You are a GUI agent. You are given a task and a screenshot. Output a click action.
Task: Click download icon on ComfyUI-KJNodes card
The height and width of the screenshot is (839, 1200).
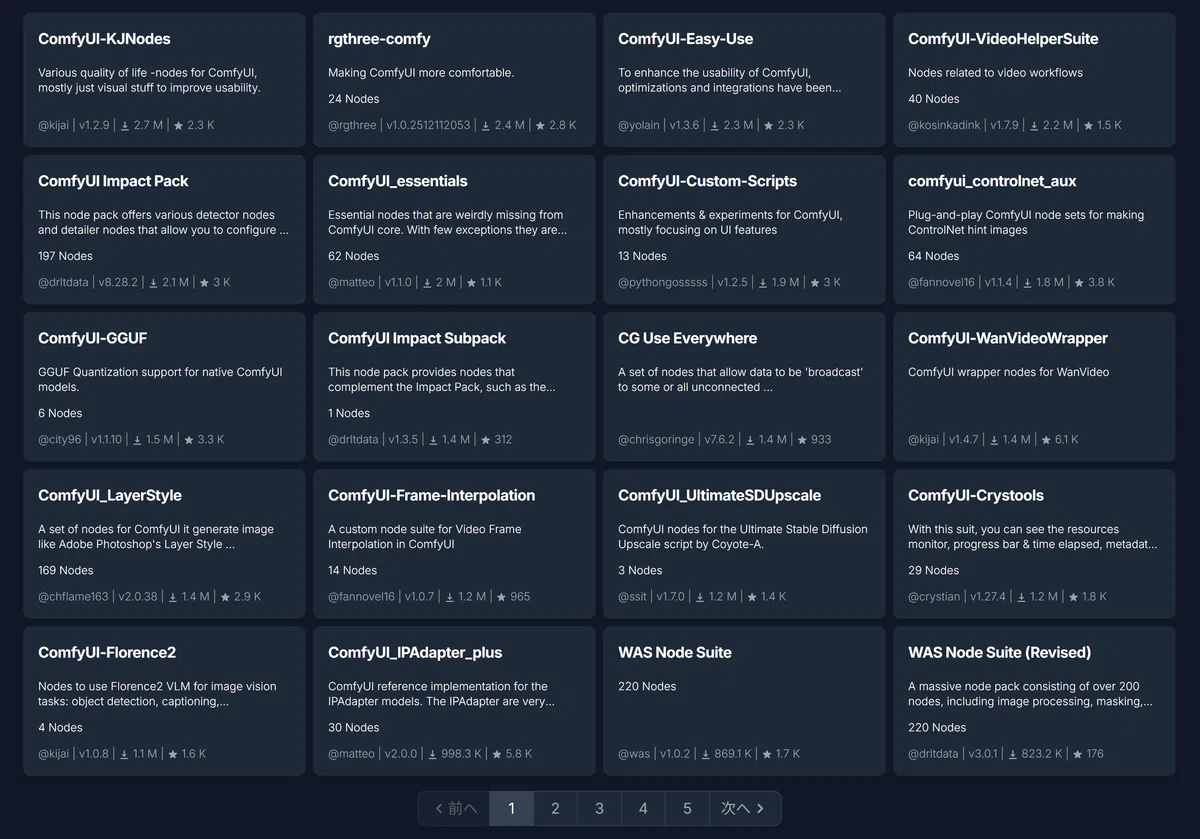tap(125, 126)
